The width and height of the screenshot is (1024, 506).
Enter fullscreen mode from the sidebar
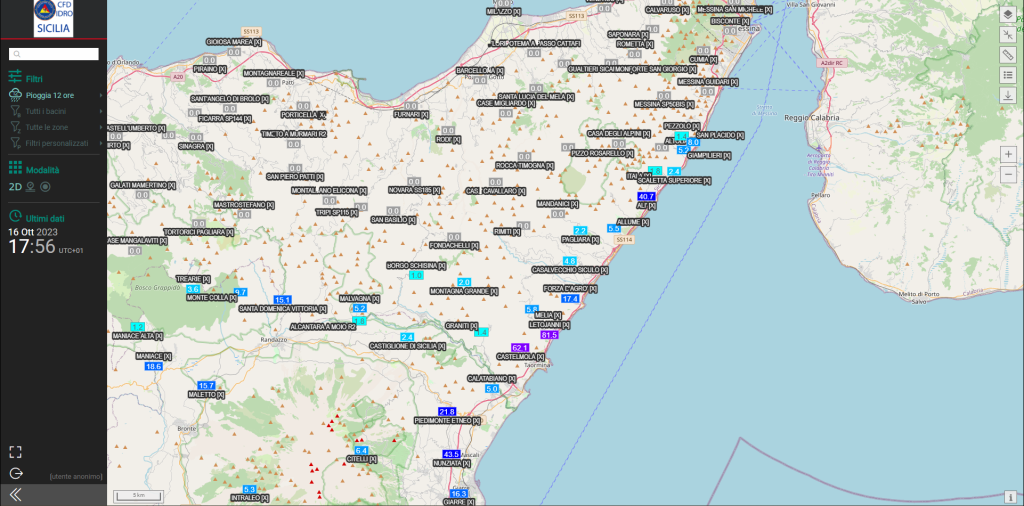coord(15,452)
